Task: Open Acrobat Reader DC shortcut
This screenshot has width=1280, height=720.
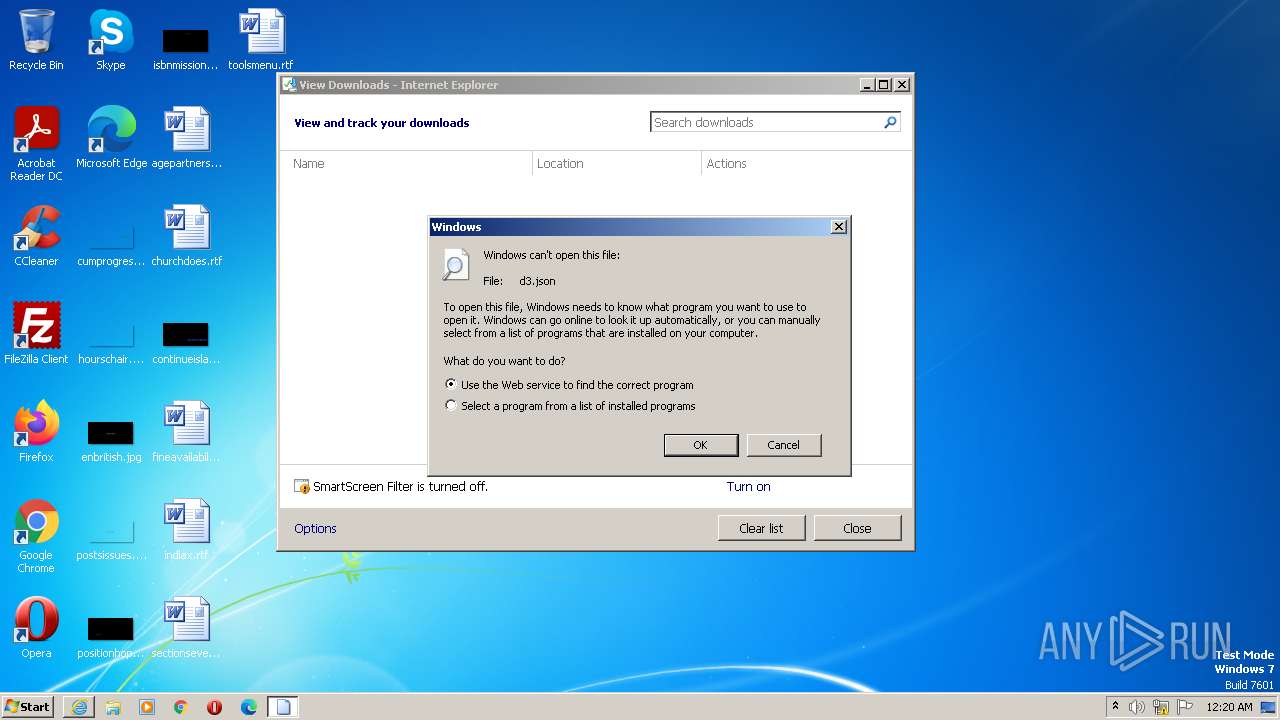Action: 36,144
